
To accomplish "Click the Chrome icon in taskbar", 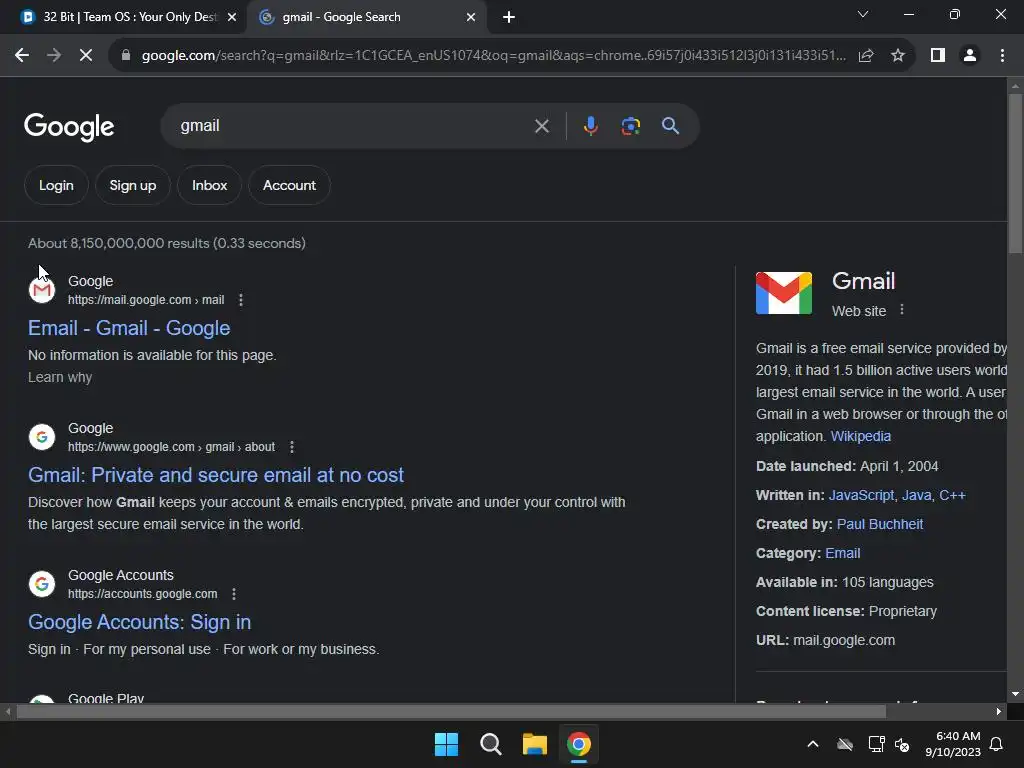I will point(579,744).
